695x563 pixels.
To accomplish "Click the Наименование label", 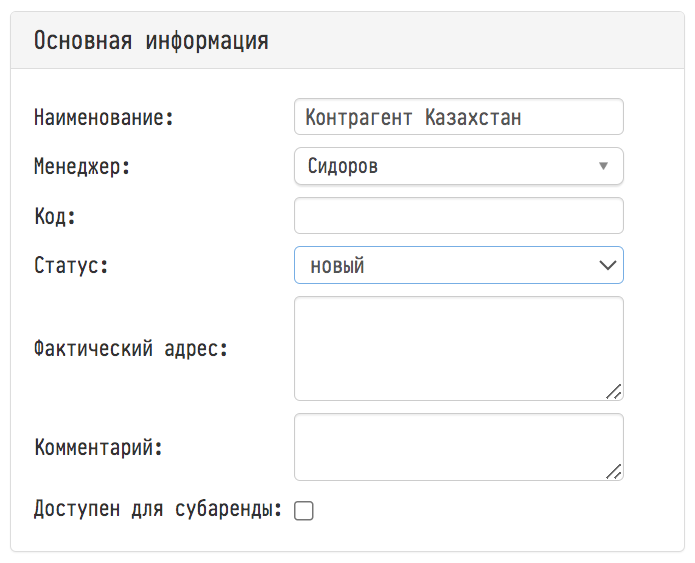I will tap(103, 117).
